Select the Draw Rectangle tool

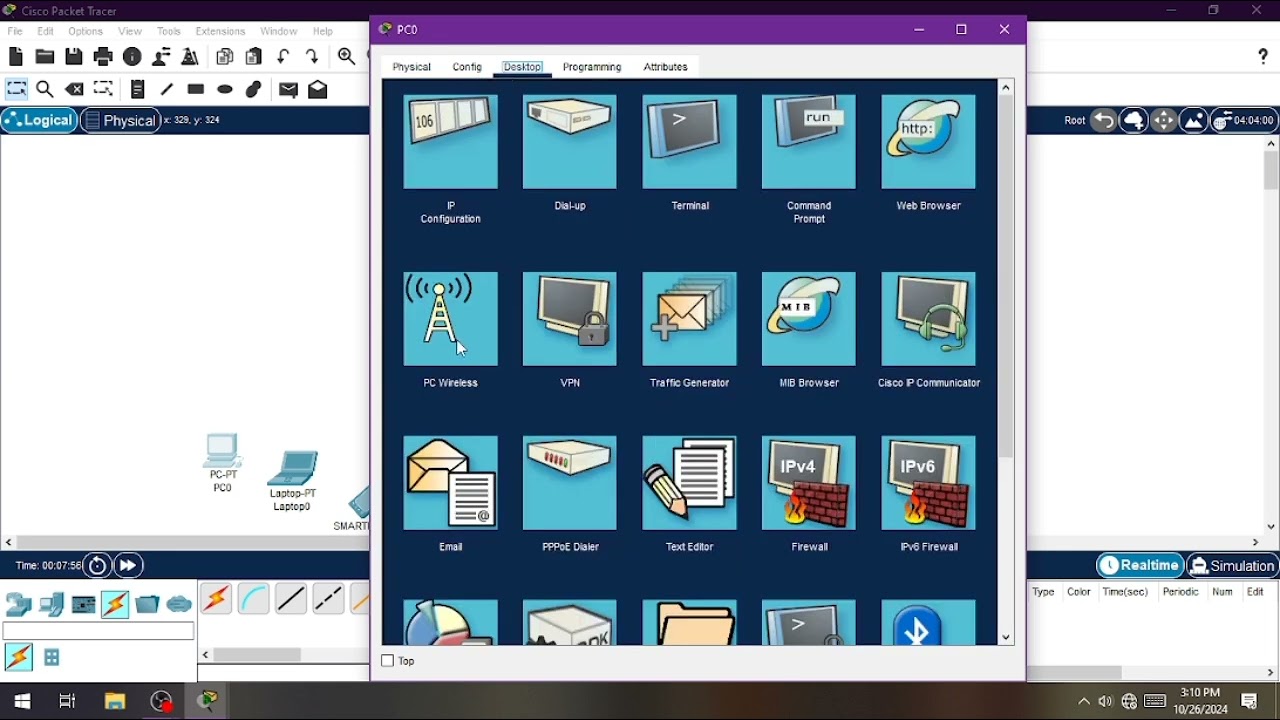click(196, 89)
